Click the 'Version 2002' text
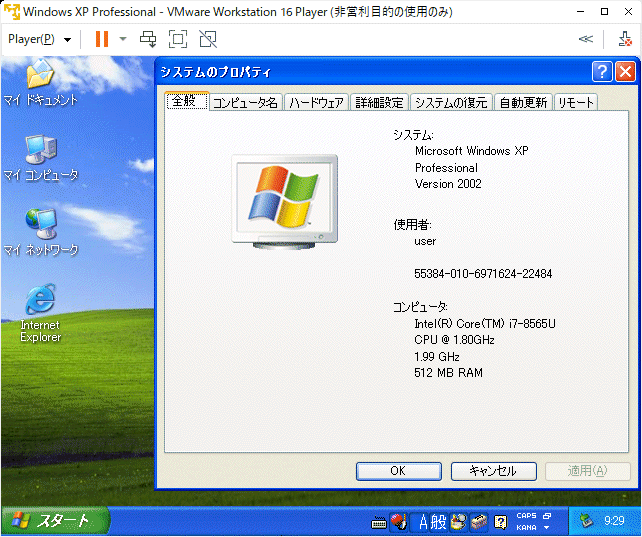The height and width of the screenshot is (537, 642). click(x=448, y=184)
